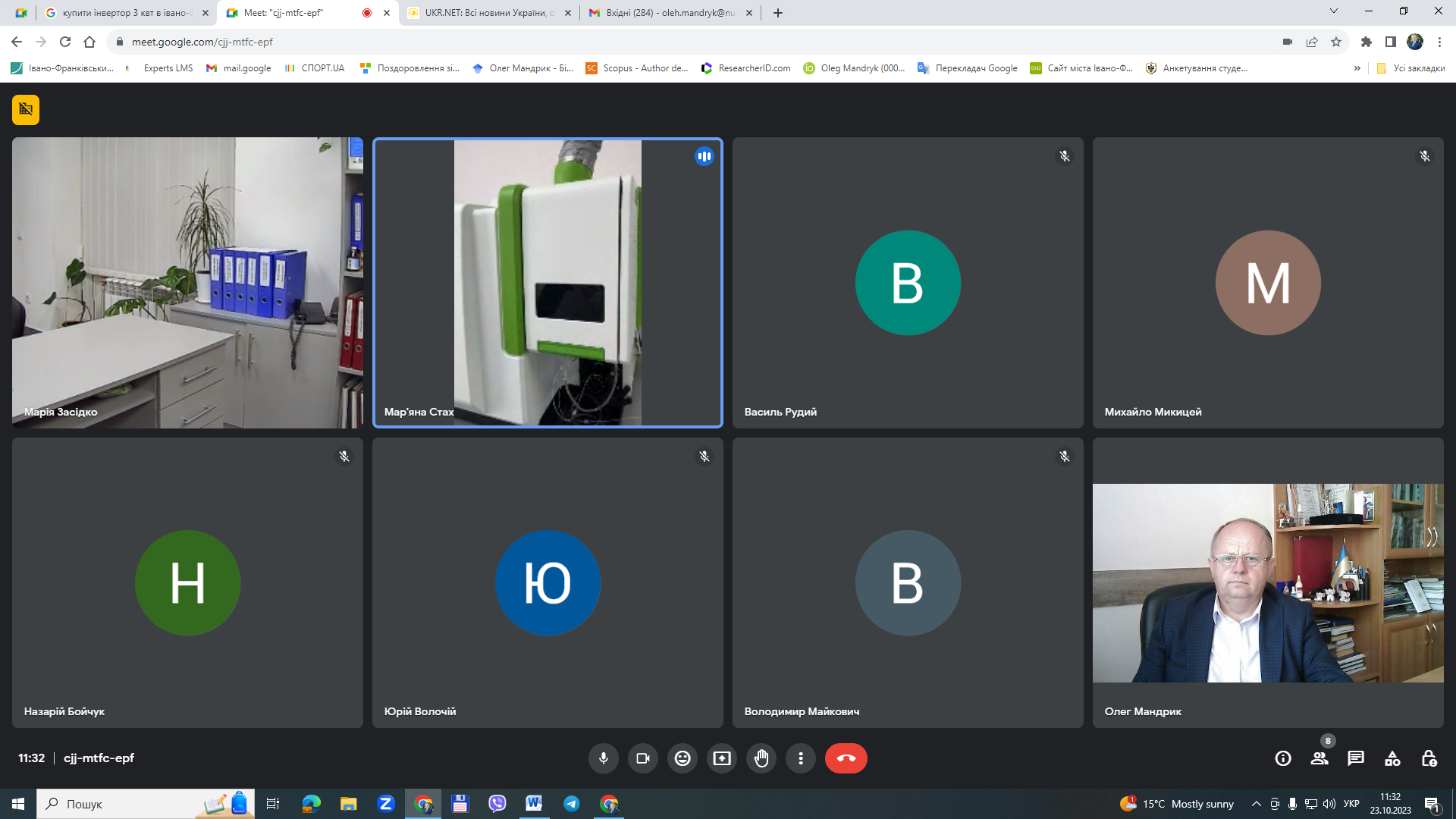This screenshot has width=1456, height=819.
Task: Open the three-dot more options menu
Action: (801, 758)
